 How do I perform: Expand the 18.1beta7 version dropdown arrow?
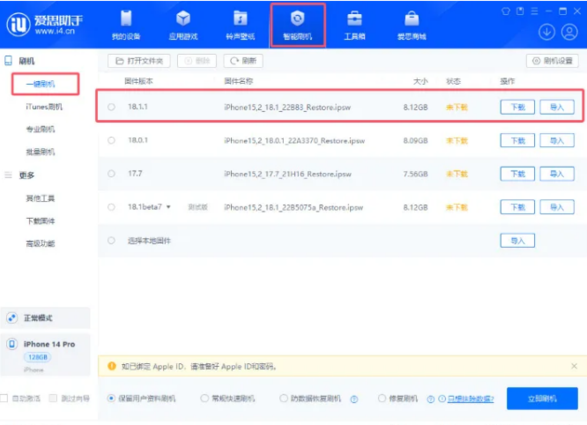[168, 207]
